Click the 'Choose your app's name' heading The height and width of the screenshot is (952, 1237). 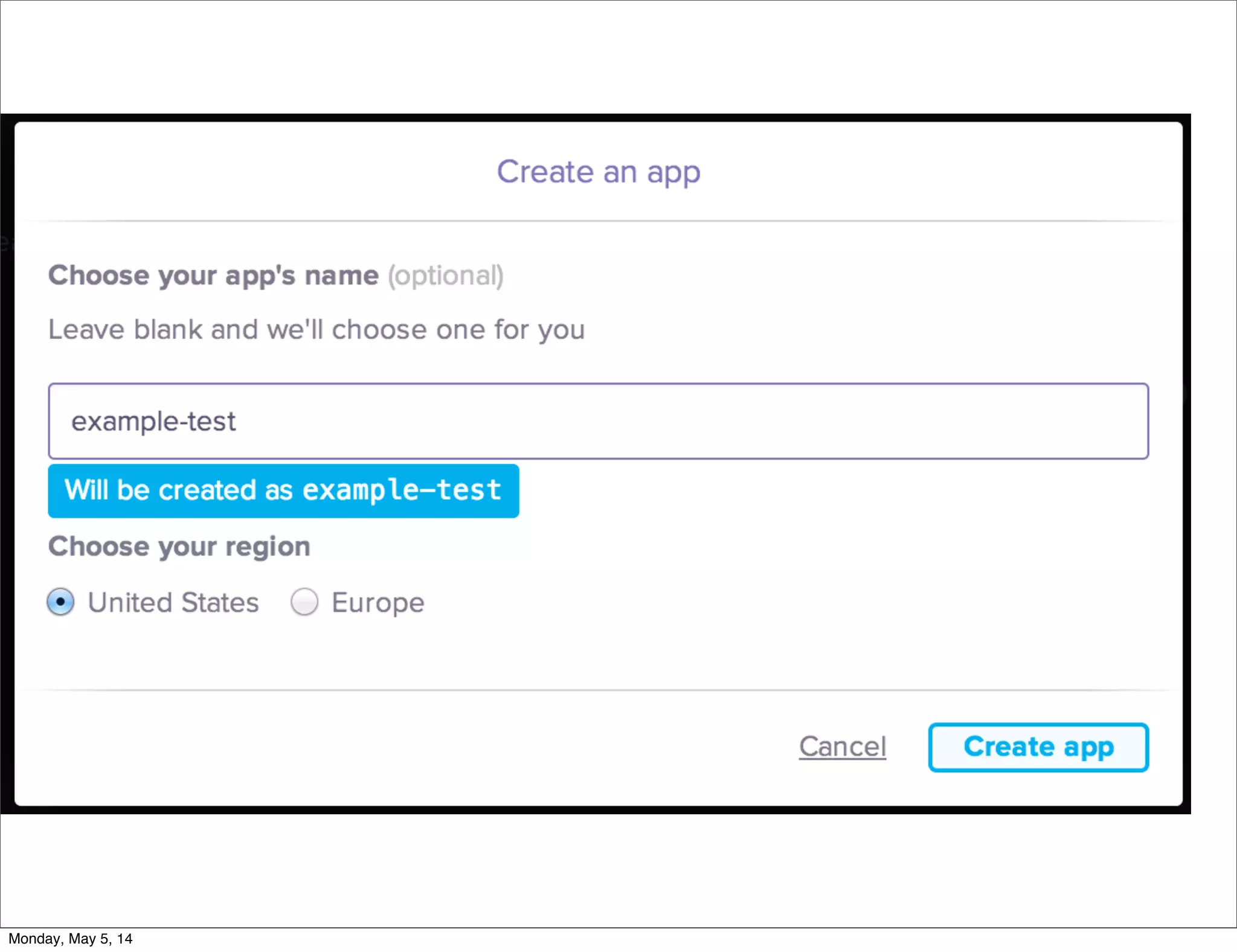coord(213,276)
